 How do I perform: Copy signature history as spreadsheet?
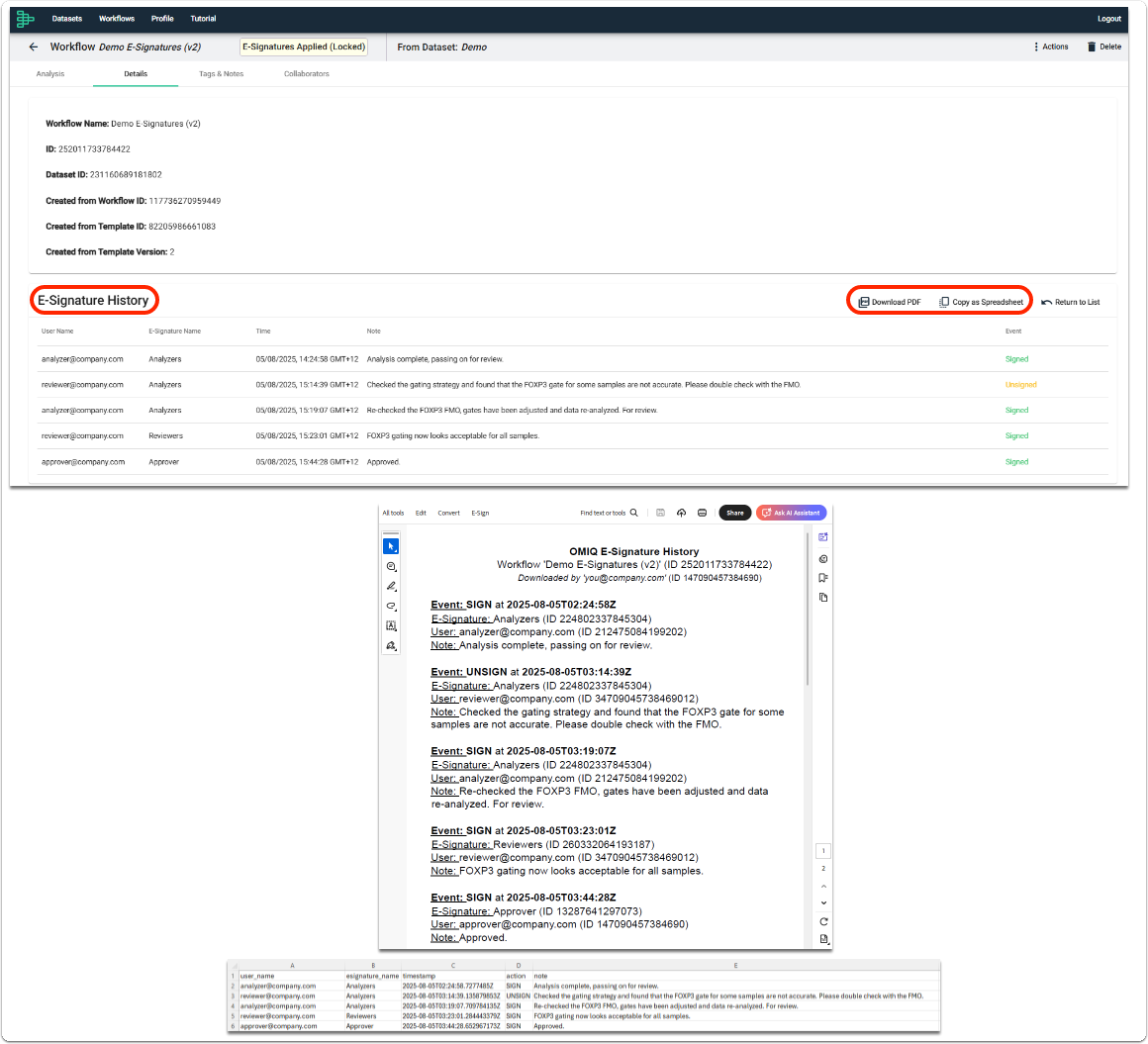tap(981, 303)
